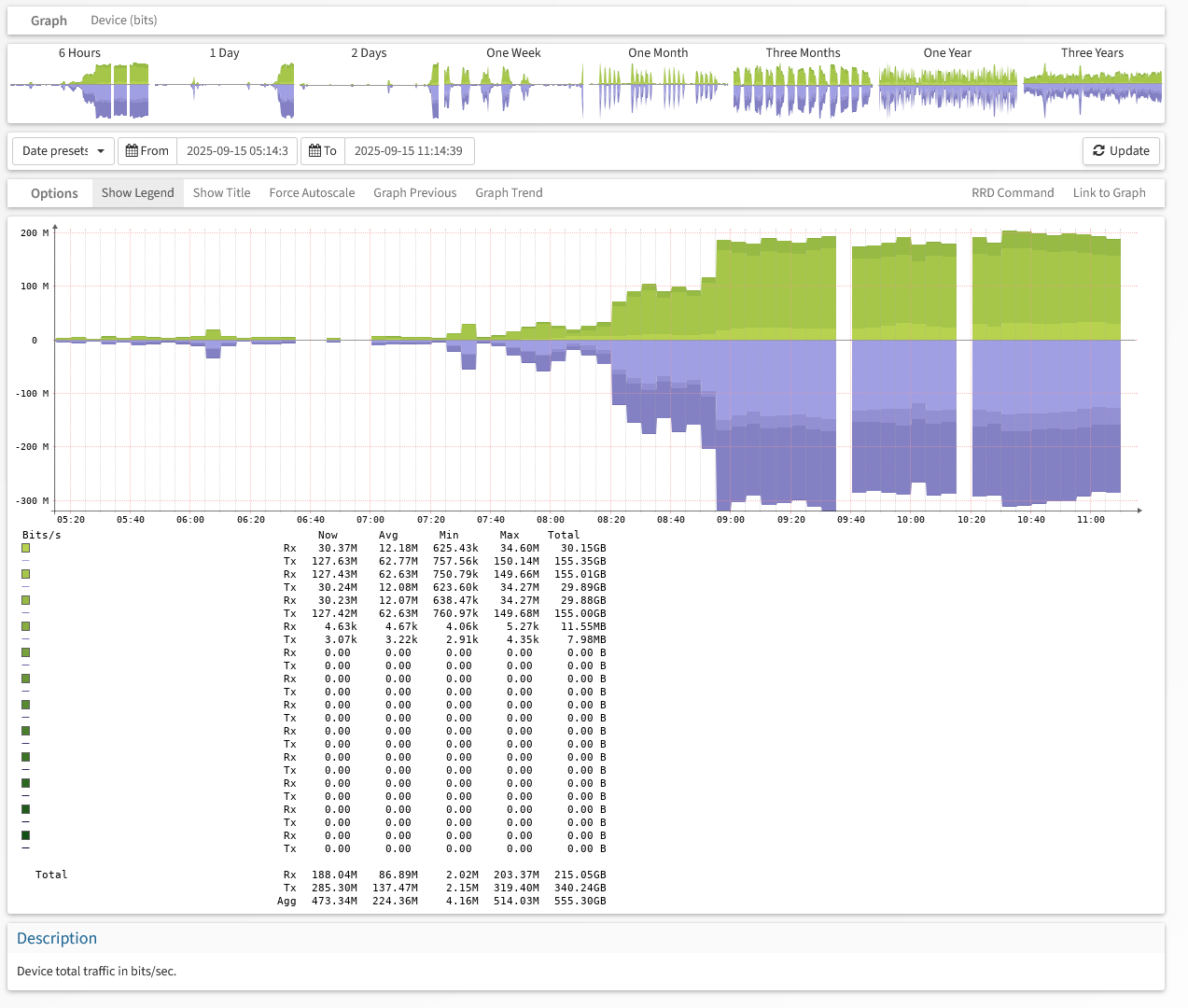Select the Graph tab
The height and width of the screenshot is (1008, 1188).
[49, 21]
